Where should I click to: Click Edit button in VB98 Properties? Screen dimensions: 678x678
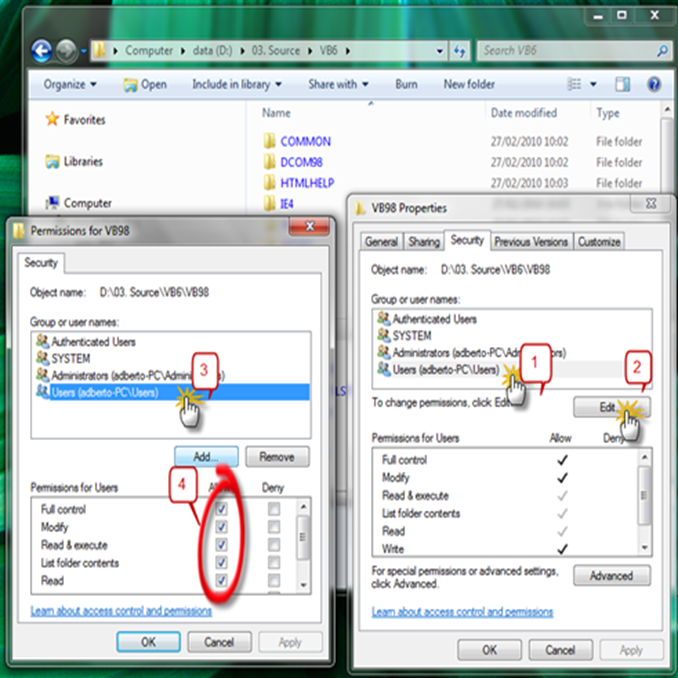tap(611, 407)
